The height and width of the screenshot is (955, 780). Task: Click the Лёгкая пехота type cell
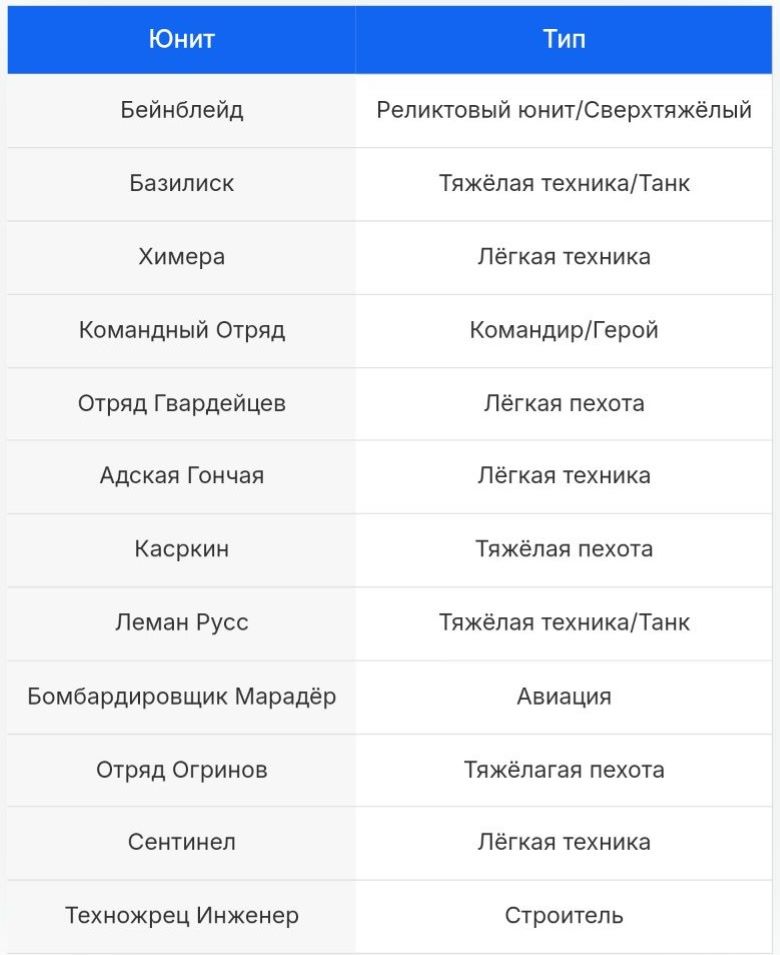564,403
